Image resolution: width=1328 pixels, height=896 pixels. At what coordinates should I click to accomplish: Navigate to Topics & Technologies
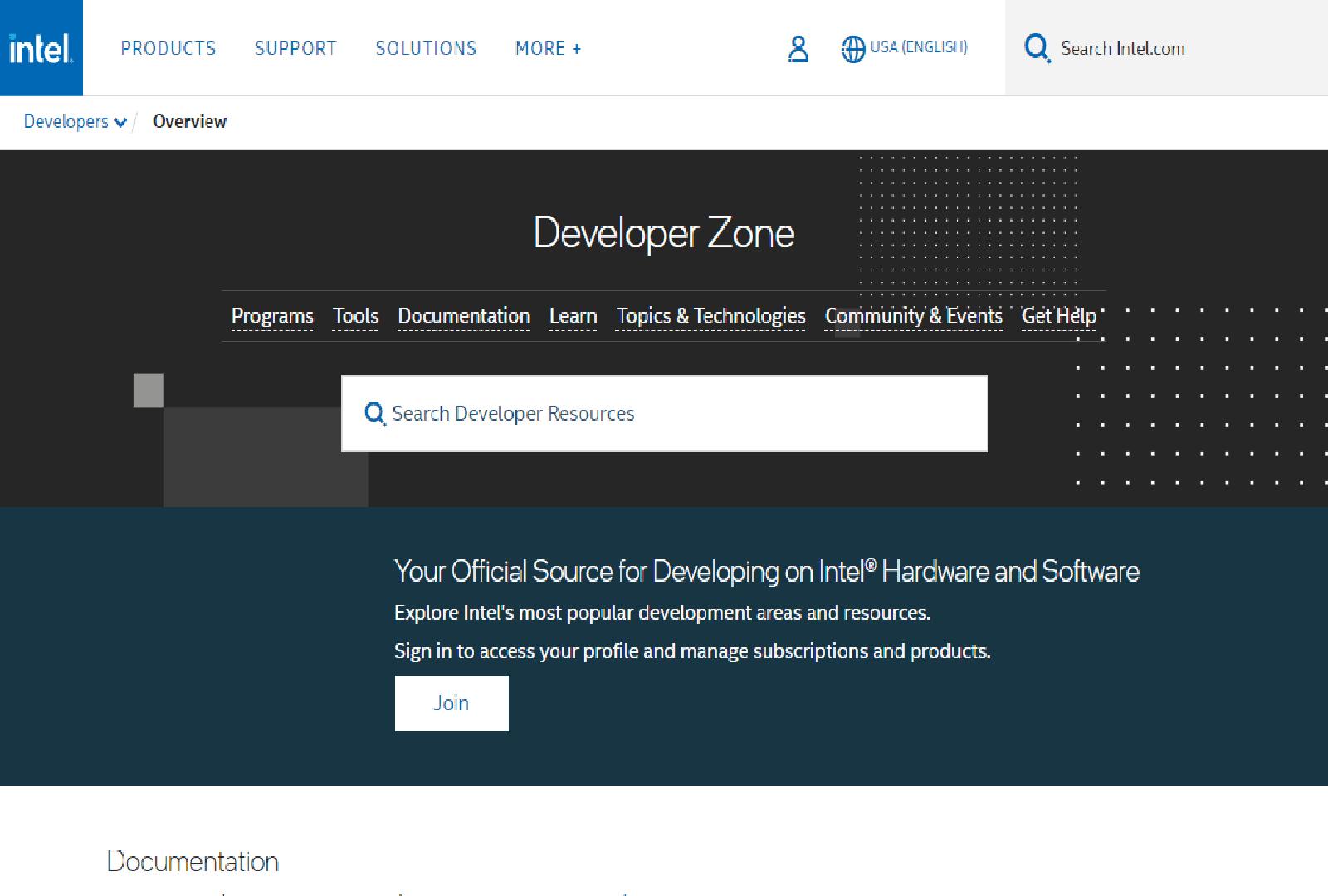click(710, 316)
